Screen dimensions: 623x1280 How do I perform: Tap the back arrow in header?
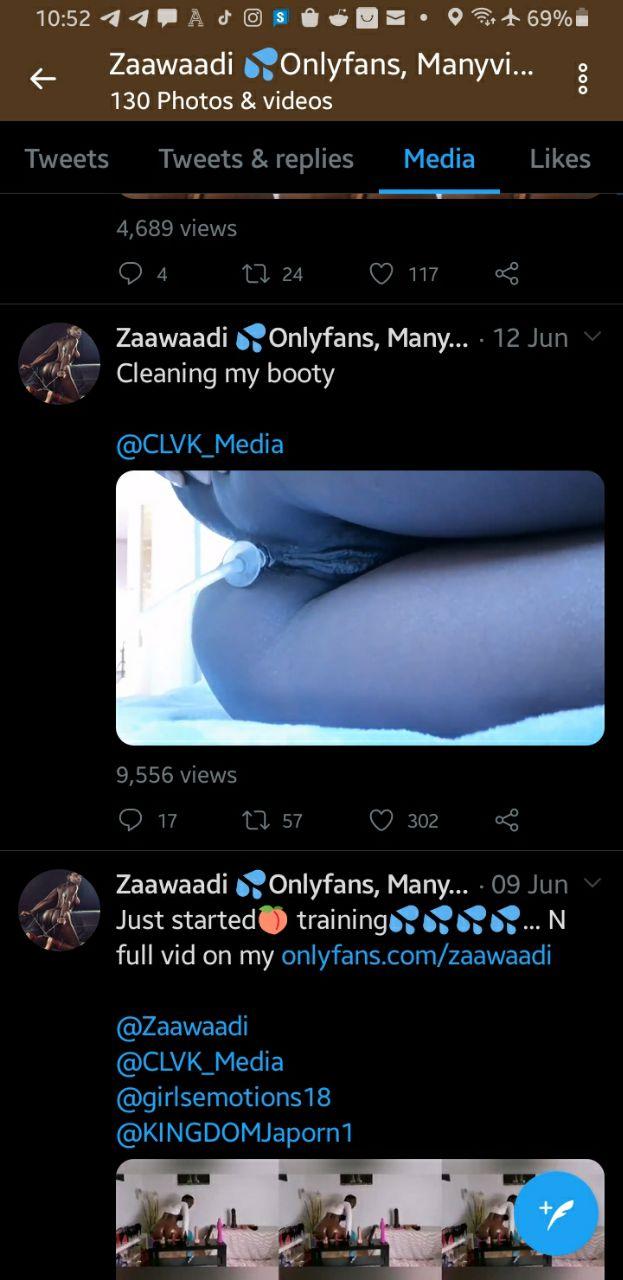point(43,79)
